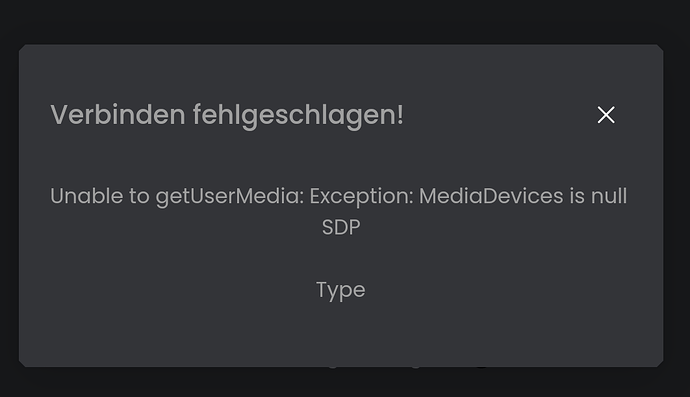Click the blank gap between SDP and Type
The image size is (690, 397).
click(x=341, y=259)
